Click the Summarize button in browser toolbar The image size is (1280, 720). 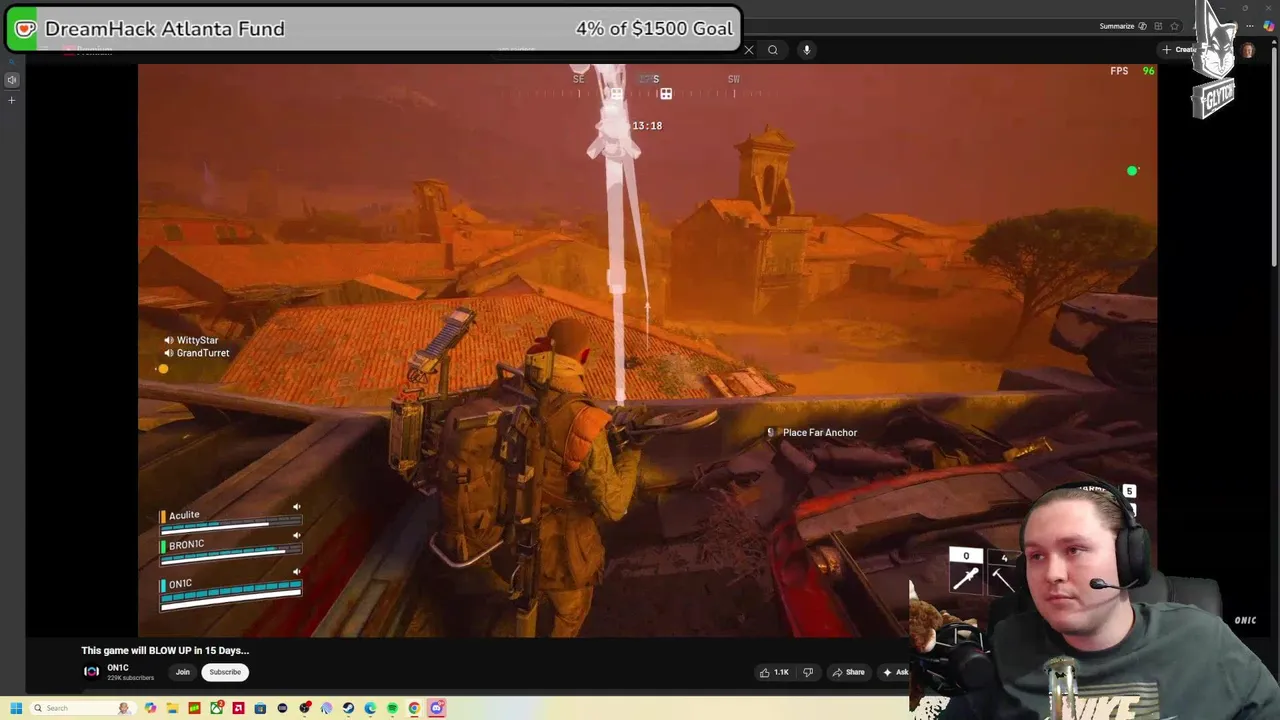click(1122, 26)
